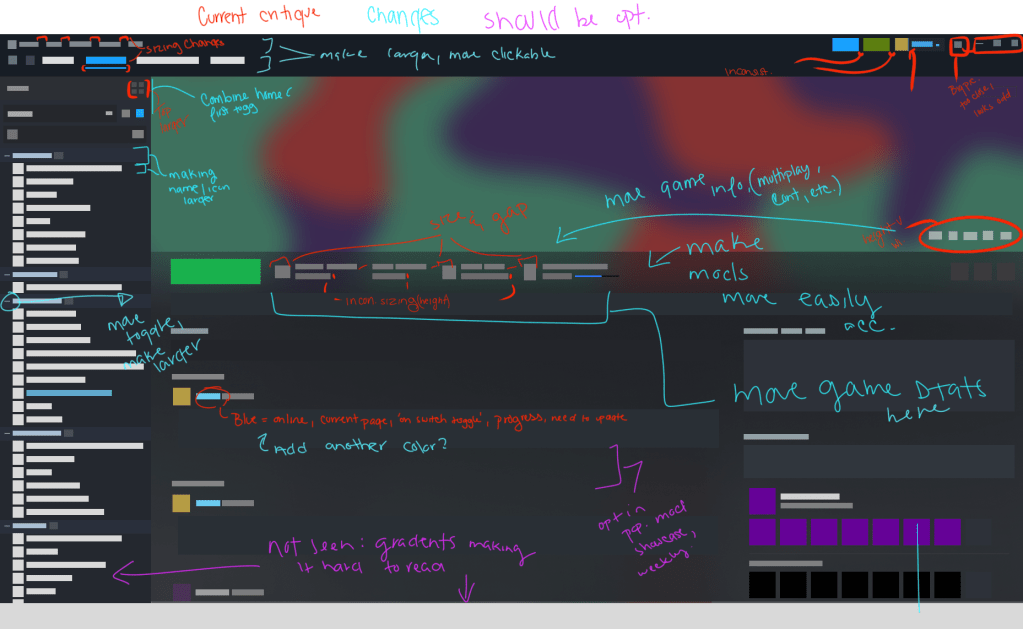Collapse the first game category in sidebar
Image resolution: width=1023 pixels, height=629 pixels.
point(7,156)
